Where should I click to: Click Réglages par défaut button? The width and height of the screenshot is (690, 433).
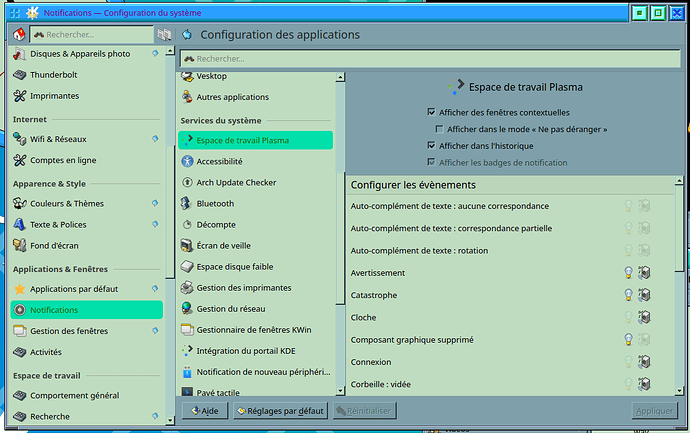[x=280, y=411]
